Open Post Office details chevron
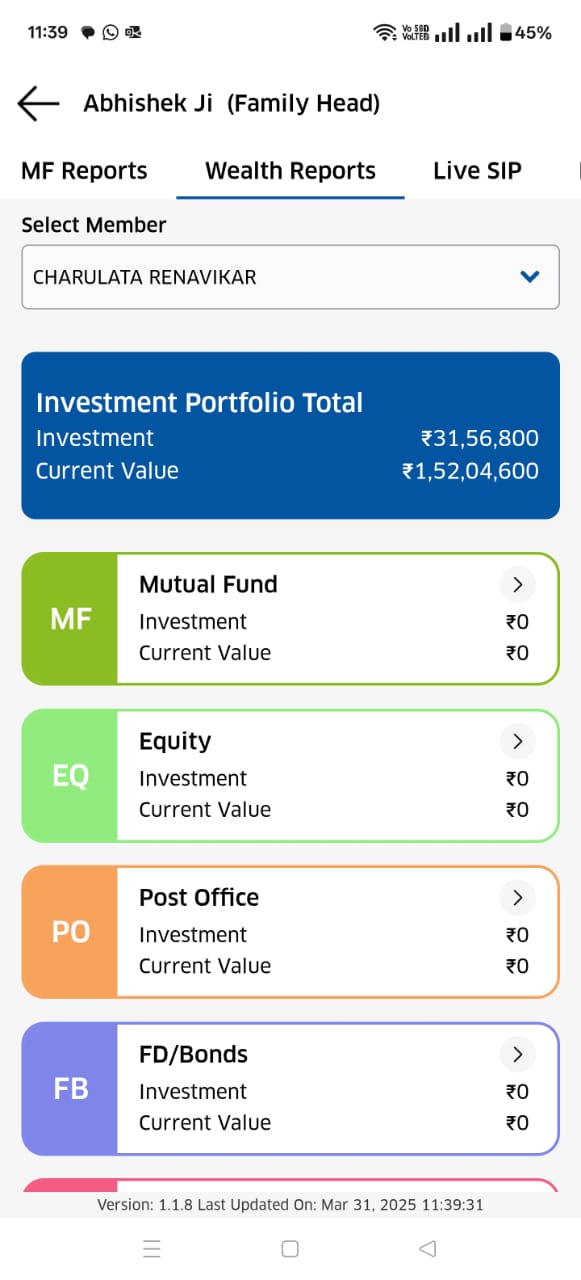This screenshot has width=581, height=1280. pyautogui.click(x=517, y=898)
